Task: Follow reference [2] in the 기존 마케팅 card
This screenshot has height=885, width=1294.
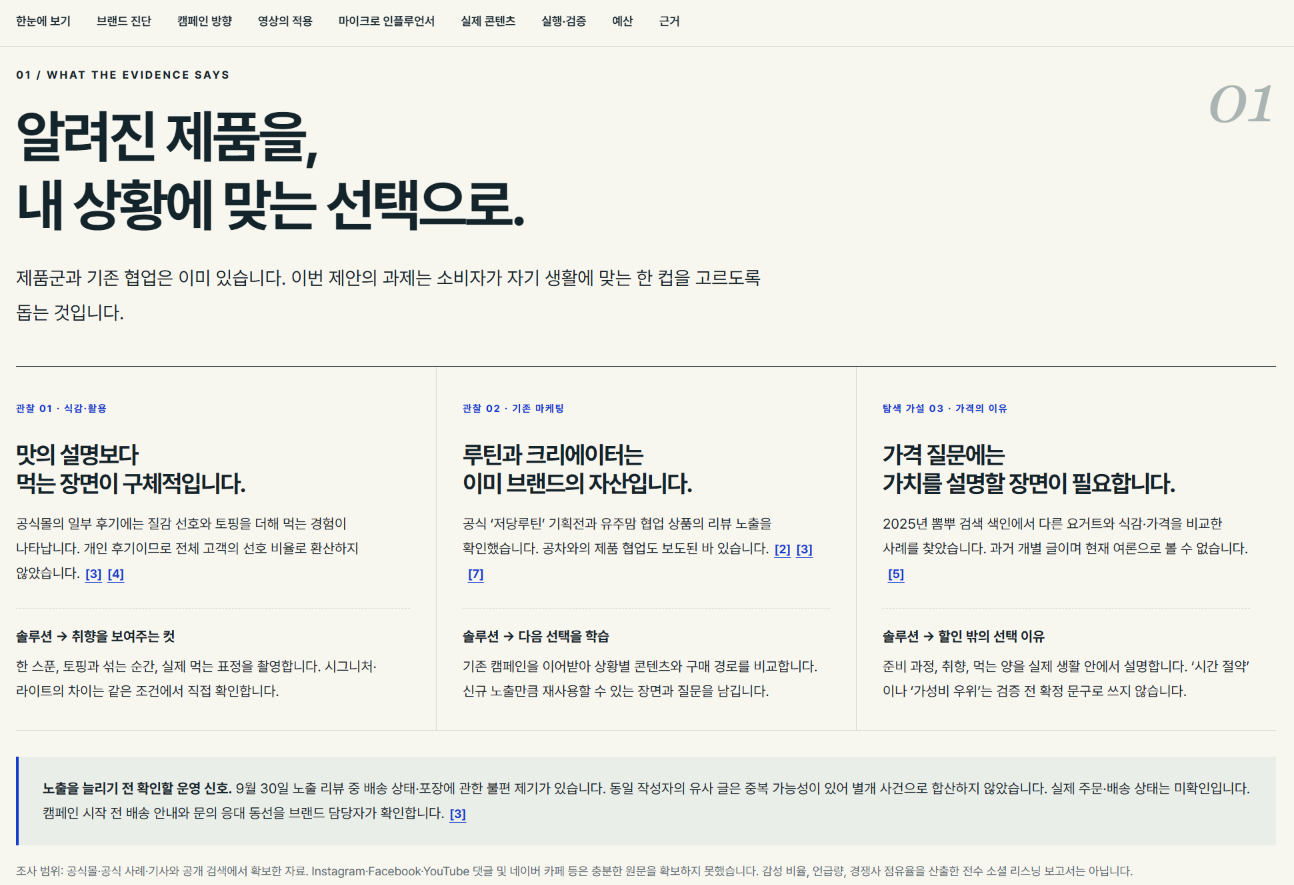Action: [x=782, y=549]
